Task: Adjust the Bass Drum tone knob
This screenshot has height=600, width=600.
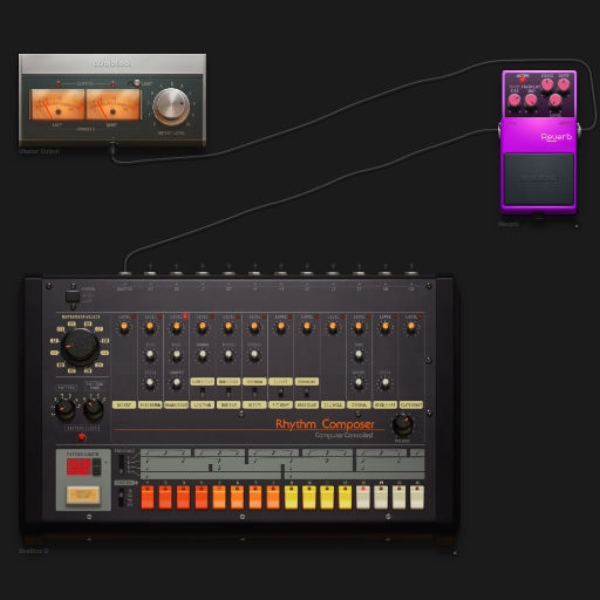Action: [150, 356]
